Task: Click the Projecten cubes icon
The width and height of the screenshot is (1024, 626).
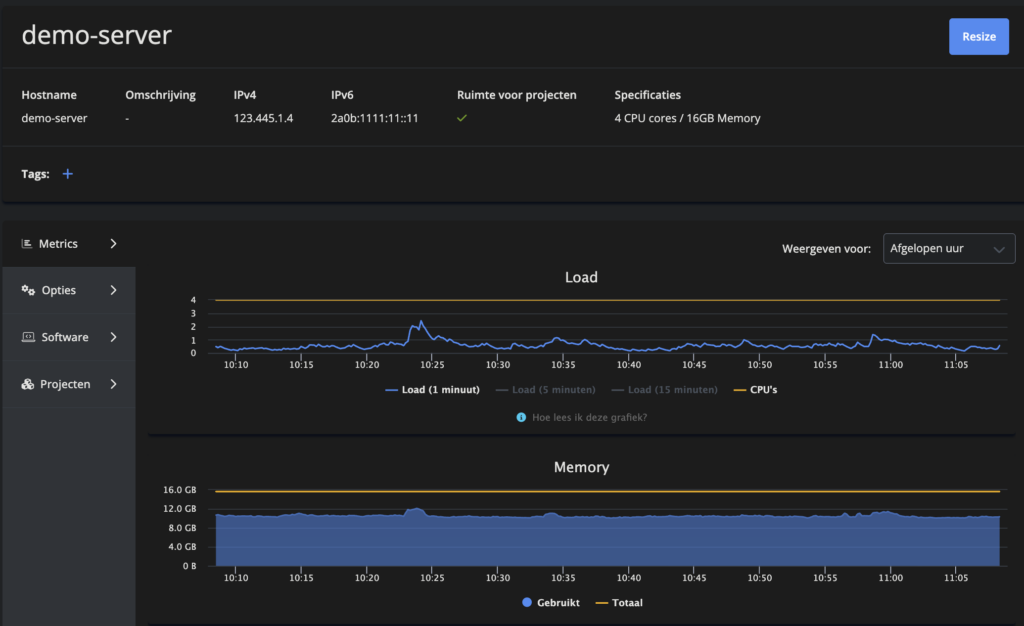Action: 27,384
